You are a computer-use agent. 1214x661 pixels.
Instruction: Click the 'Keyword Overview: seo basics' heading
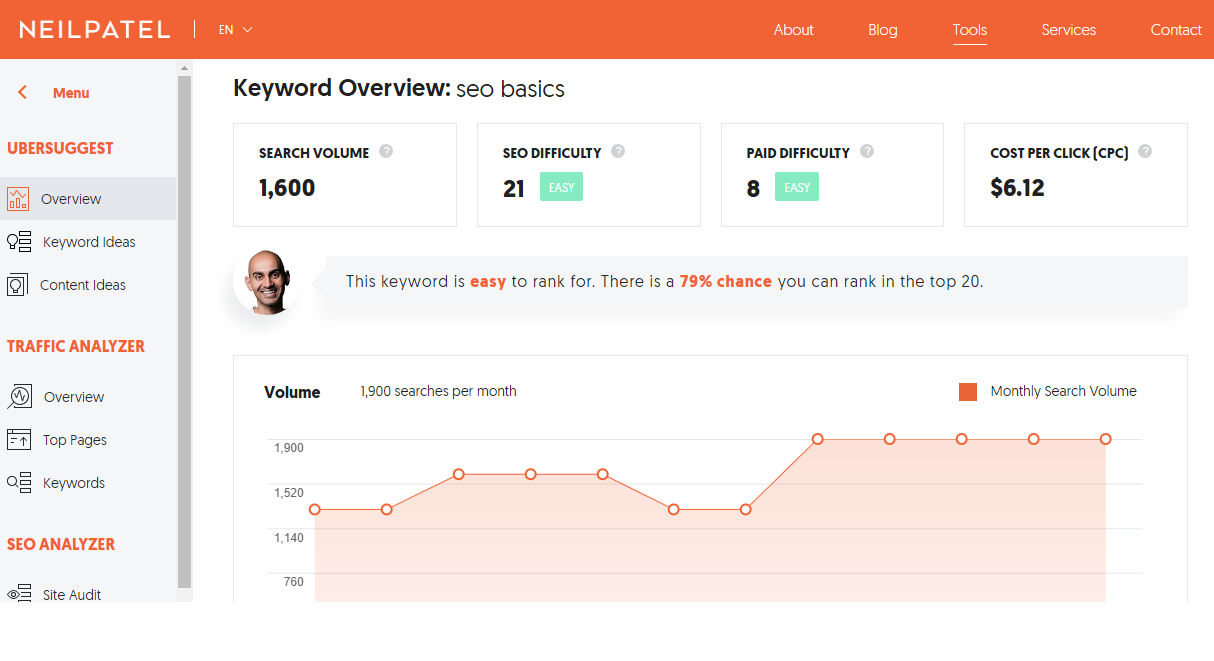tap(399, 88)
